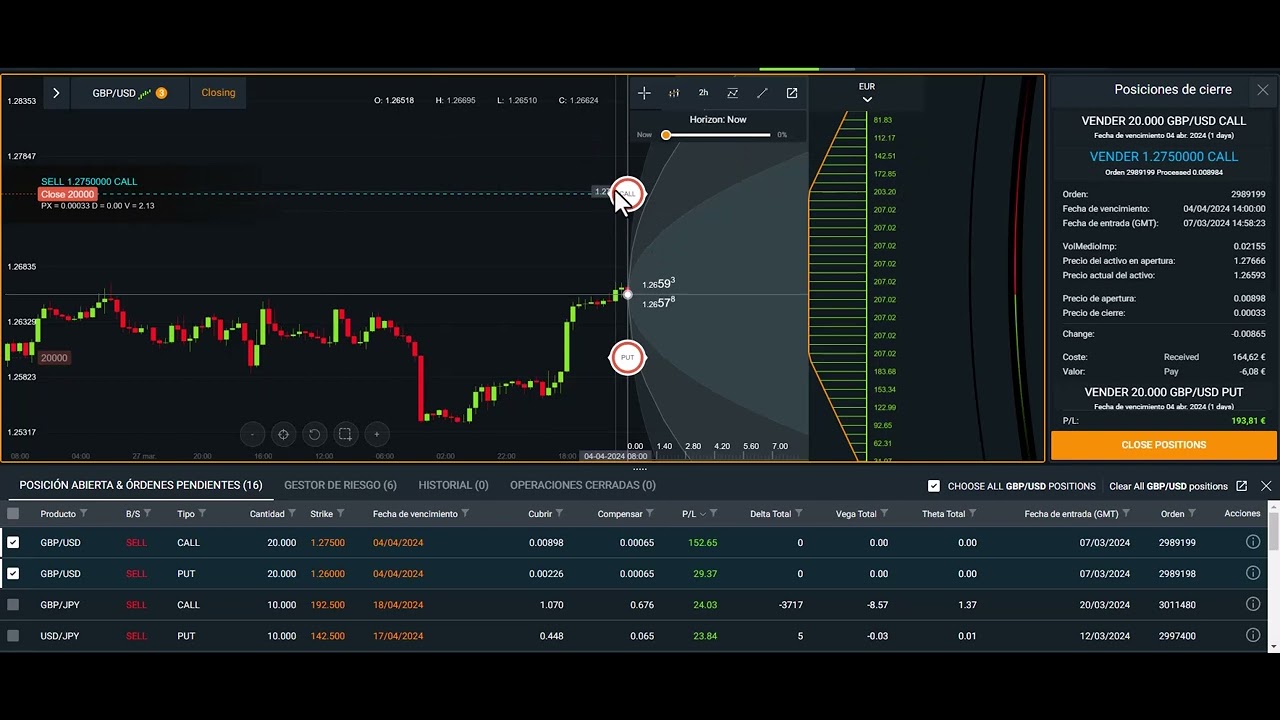Image resolution: width=1280 pixels, height=720 pixels.
Task: Click VENDER 1.2750000 CALL heading
Action: coord(1164,156)
